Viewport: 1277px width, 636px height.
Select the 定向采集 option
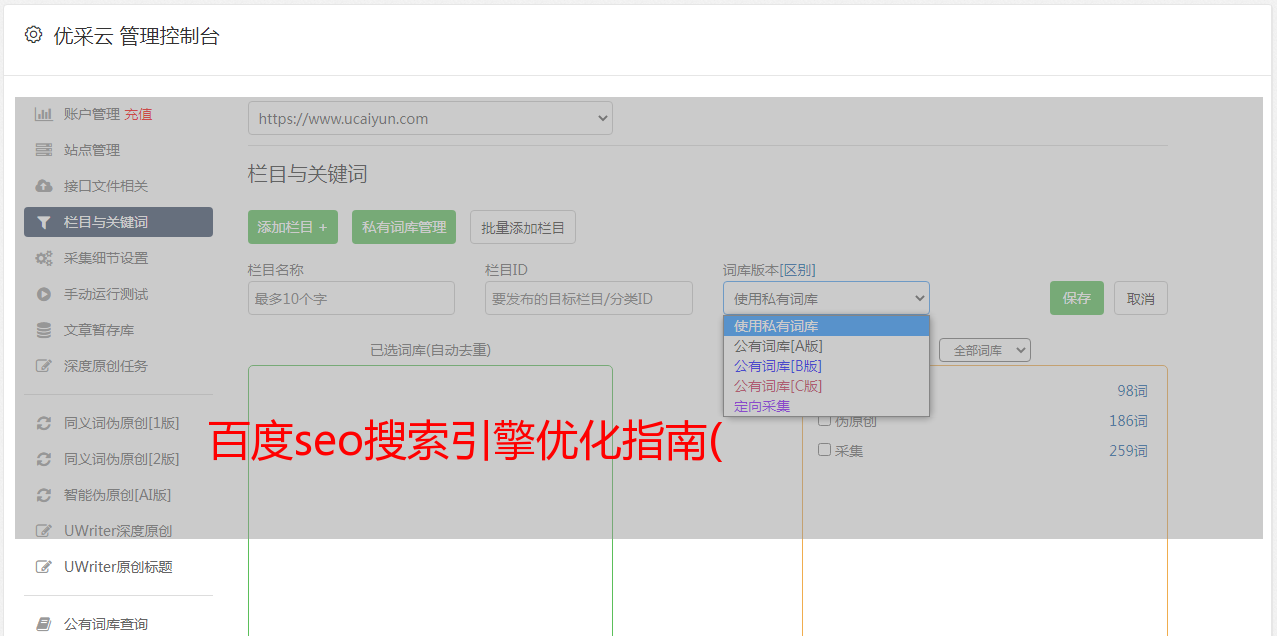762,406
